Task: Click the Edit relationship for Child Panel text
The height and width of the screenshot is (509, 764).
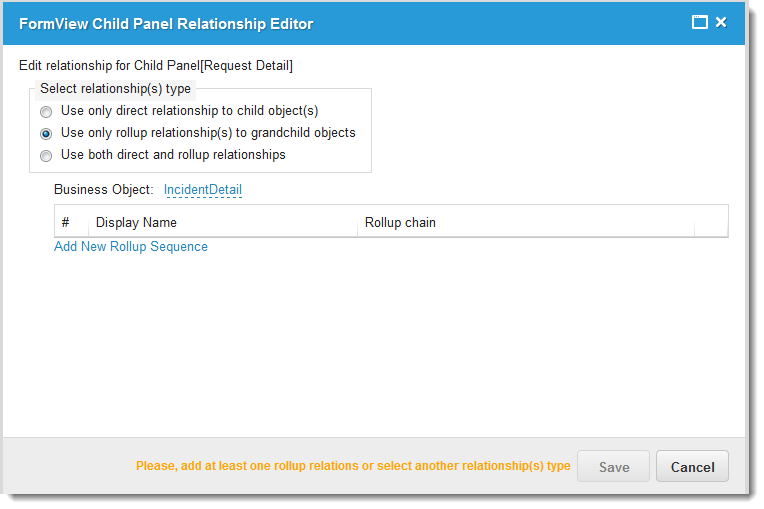Action: coord(156,66)
